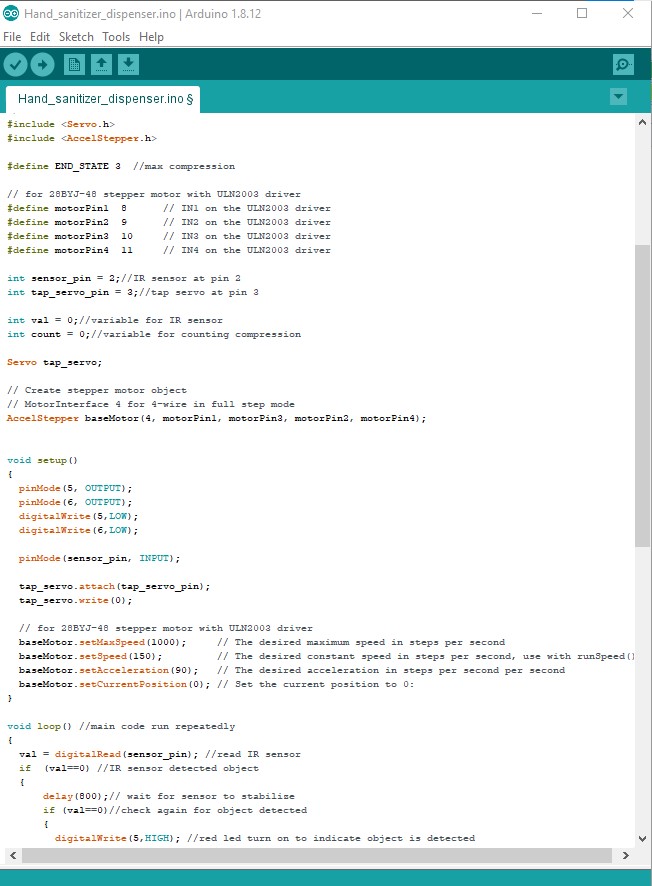Click the #define motorPin4 11 line
Viewport: 652px width, 886px height.
168,250
